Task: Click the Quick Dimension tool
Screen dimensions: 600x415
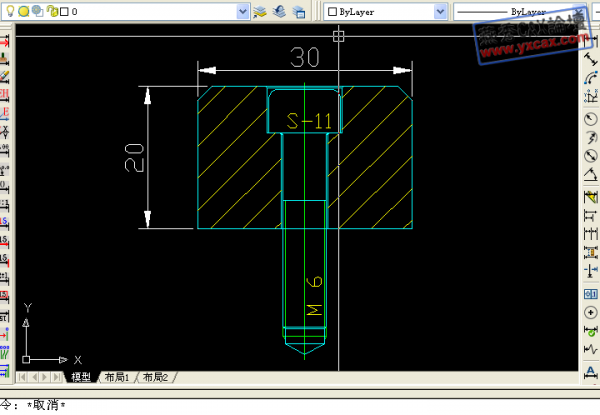Action: (x=591, y=197)
